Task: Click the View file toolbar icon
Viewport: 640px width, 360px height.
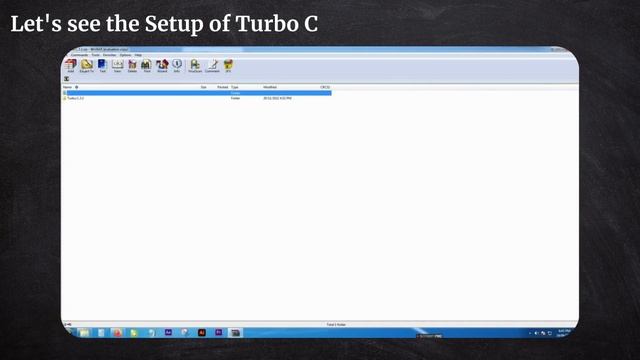Action: coord(118,66)
